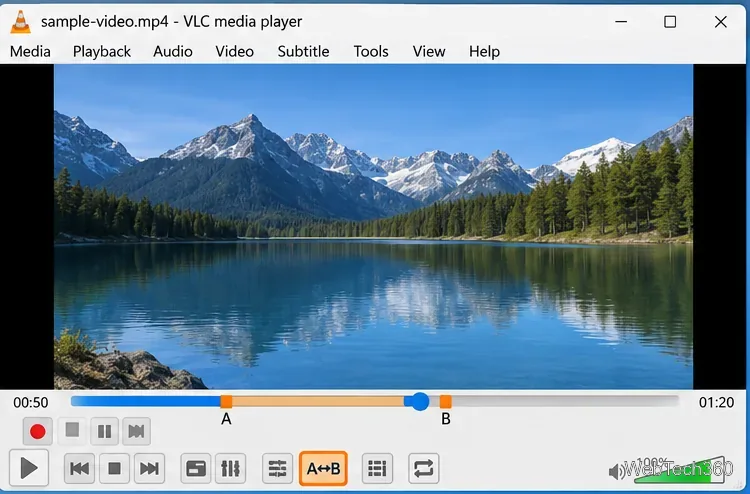Open the effects and filters sliders icon

[277, 468]
